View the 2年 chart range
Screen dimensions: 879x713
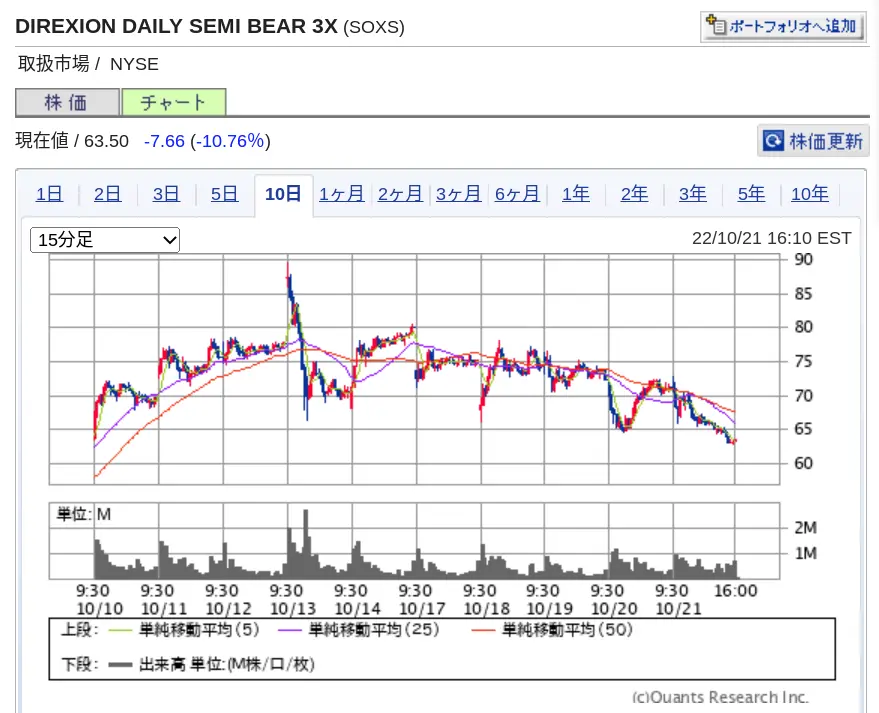[634, 194]
